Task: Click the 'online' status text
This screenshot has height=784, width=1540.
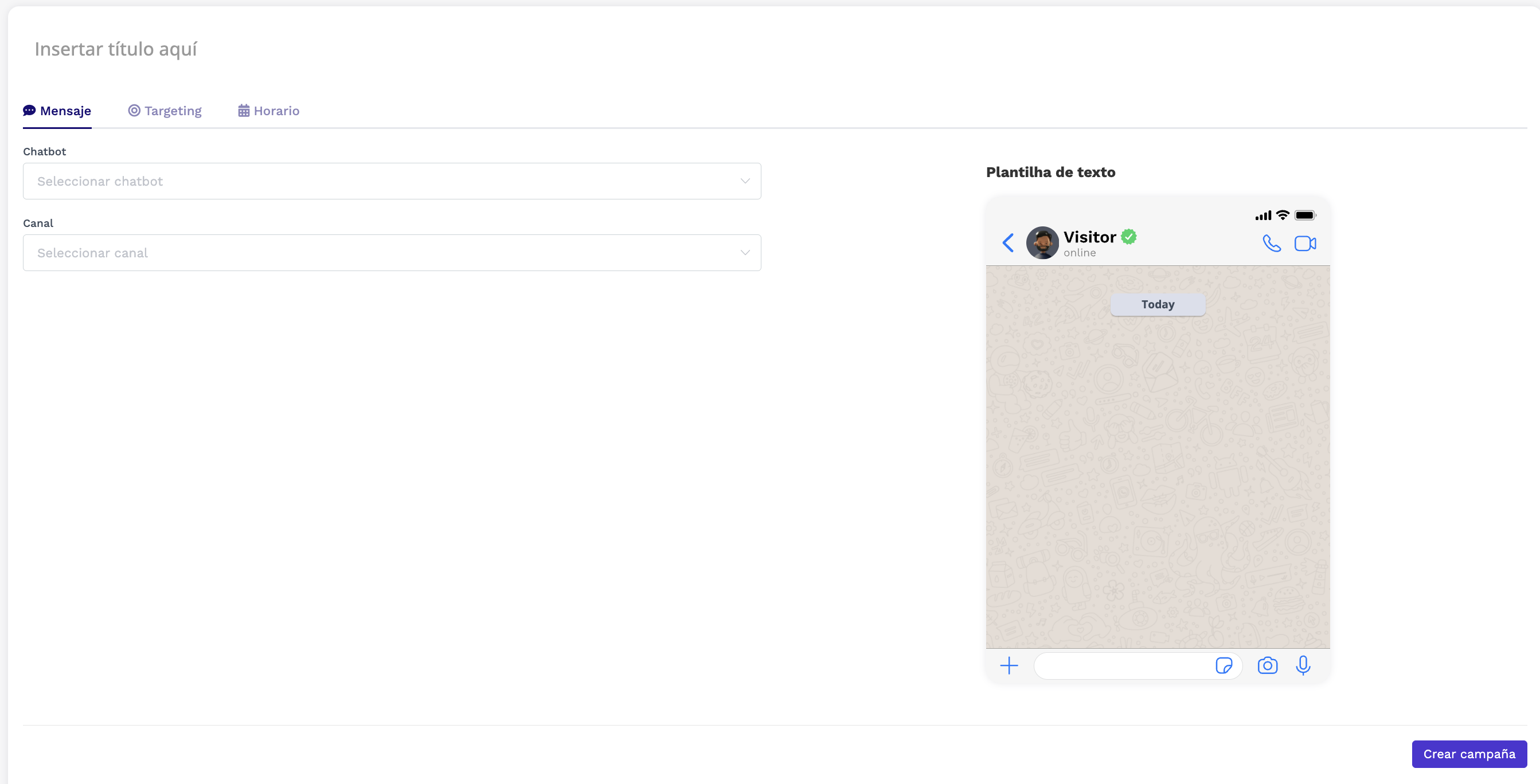Action: (x=1080, y=253)
